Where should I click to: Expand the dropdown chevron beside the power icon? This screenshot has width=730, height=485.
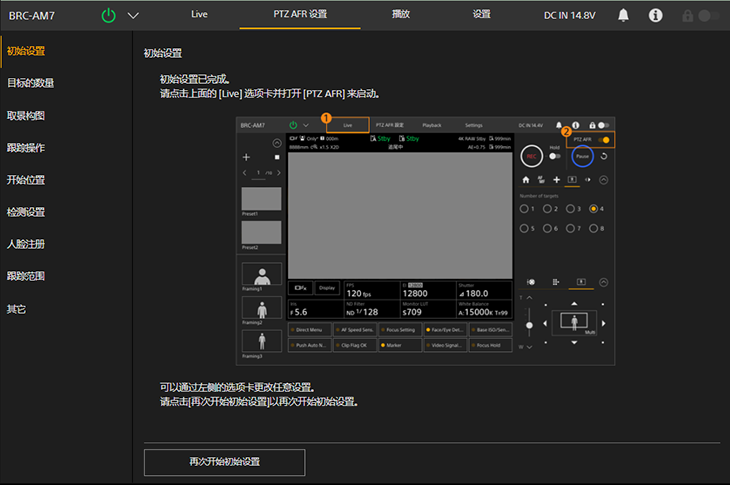click(134, 15)
